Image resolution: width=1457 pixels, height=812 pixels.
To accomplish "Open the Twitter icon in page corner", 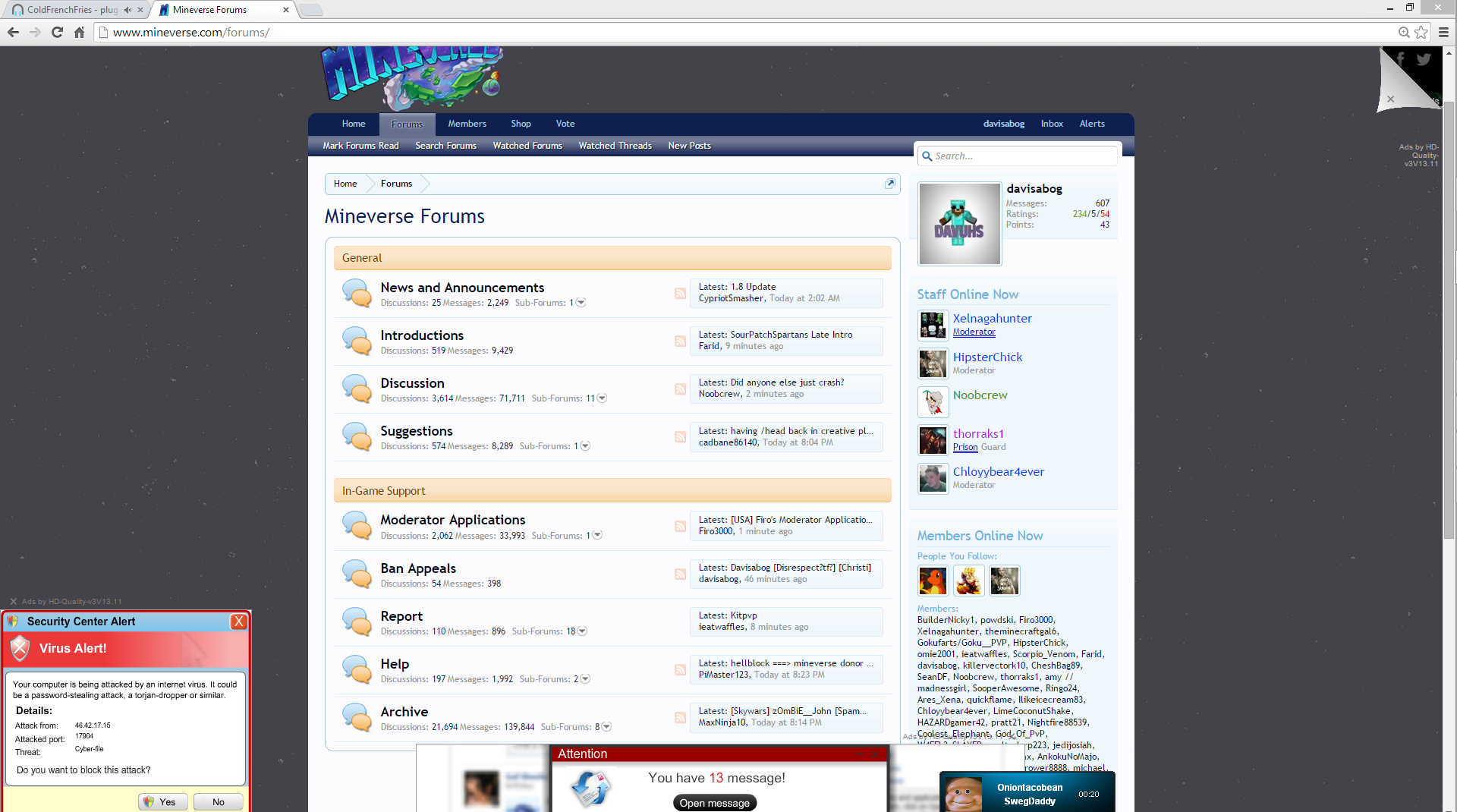I will pyautogui.click(x=1424, y=59).
